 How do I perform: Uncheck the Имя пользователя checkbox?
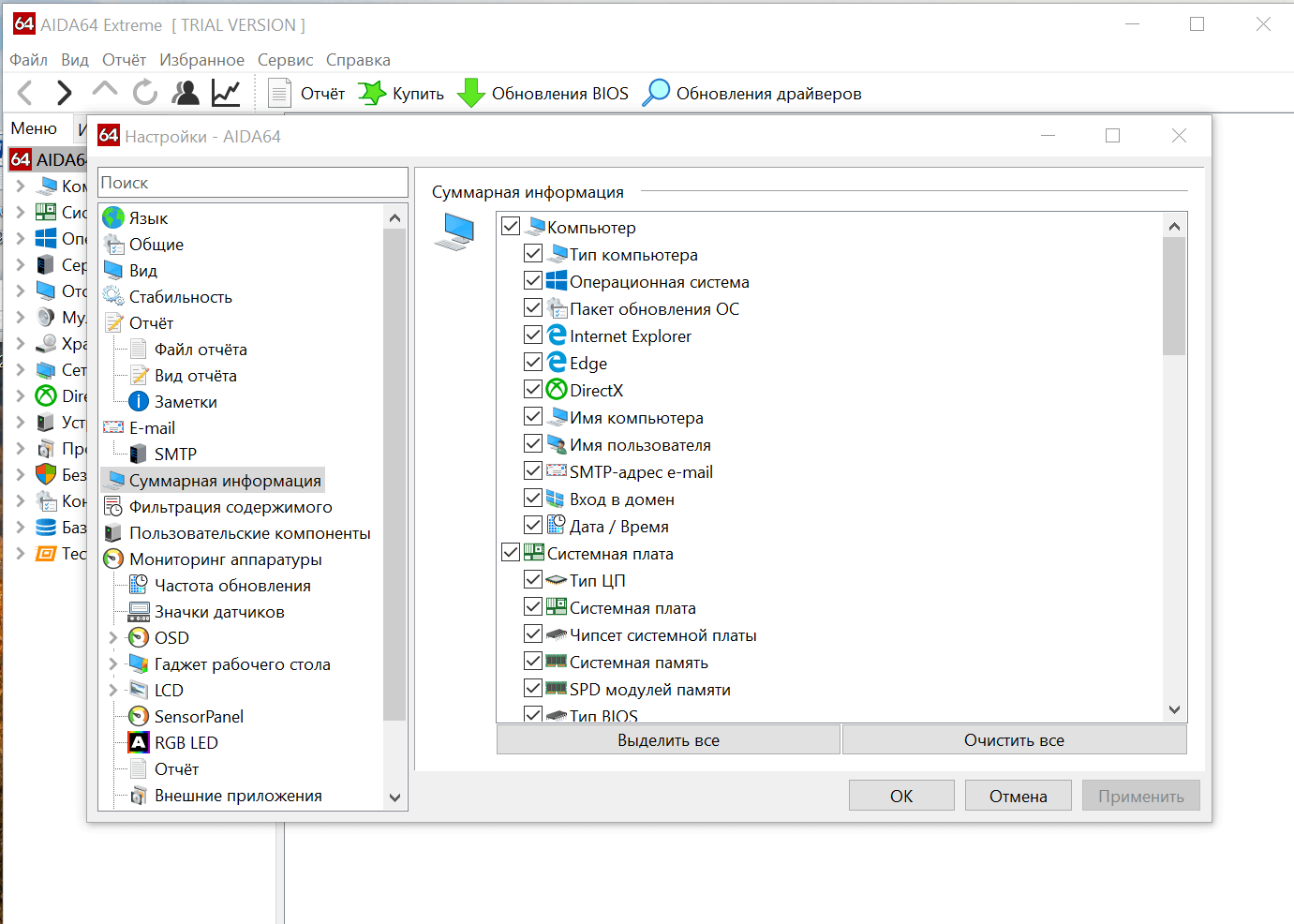click(533, 443)
